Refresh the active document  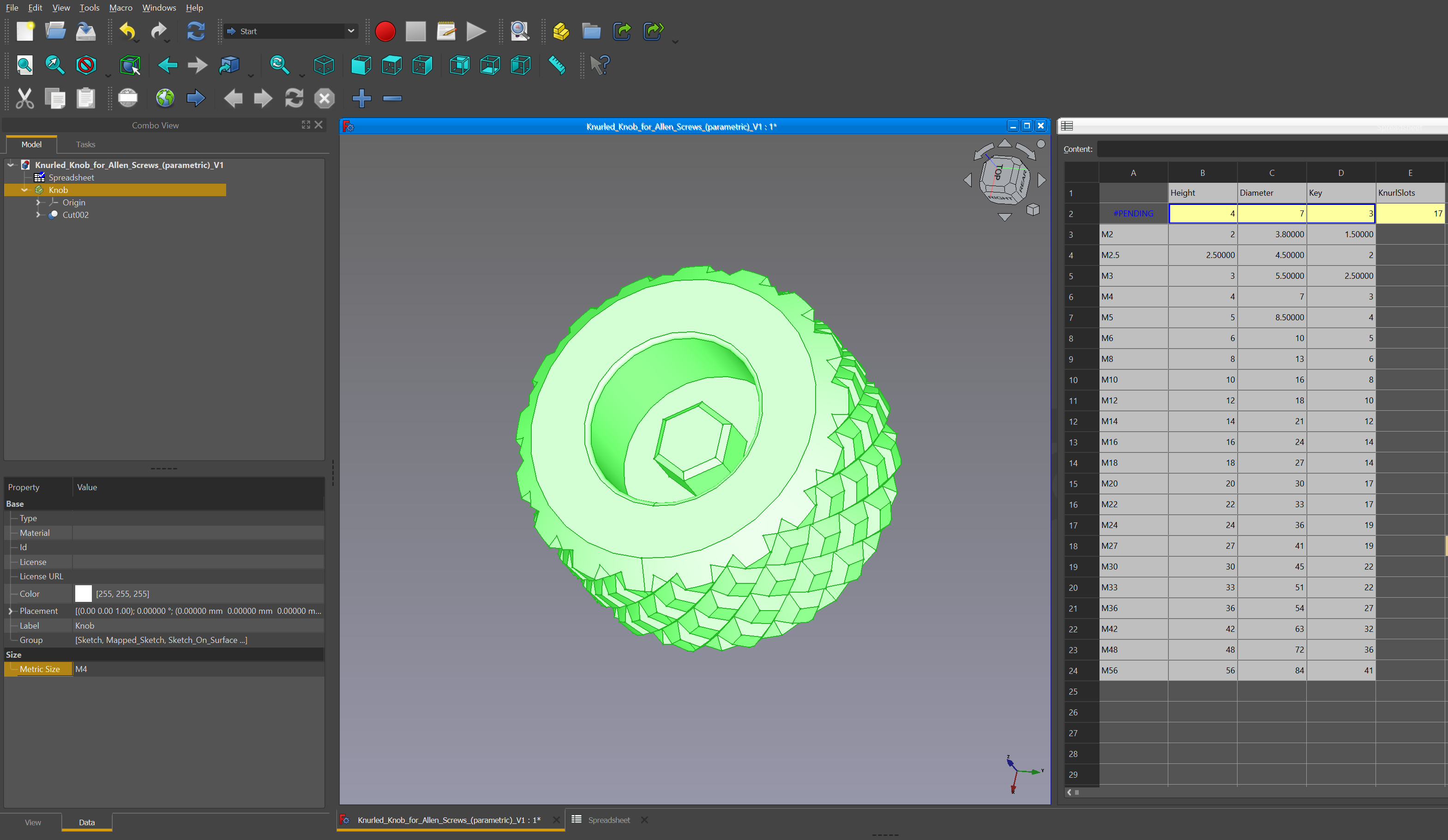[195, 31]
